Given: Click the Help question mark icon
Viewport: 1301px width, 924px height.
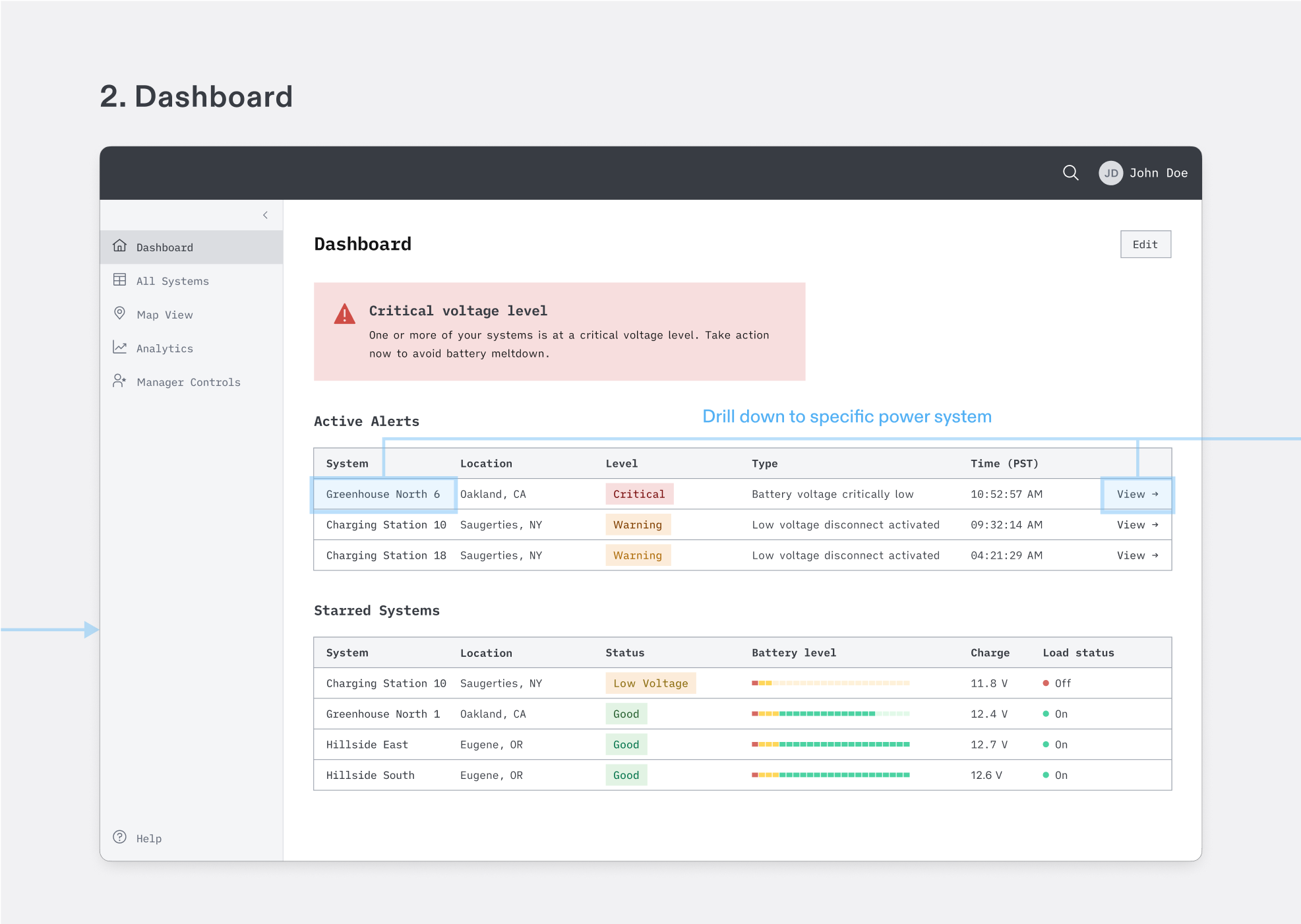Looking at the screenshot, I should pos(119,837).
